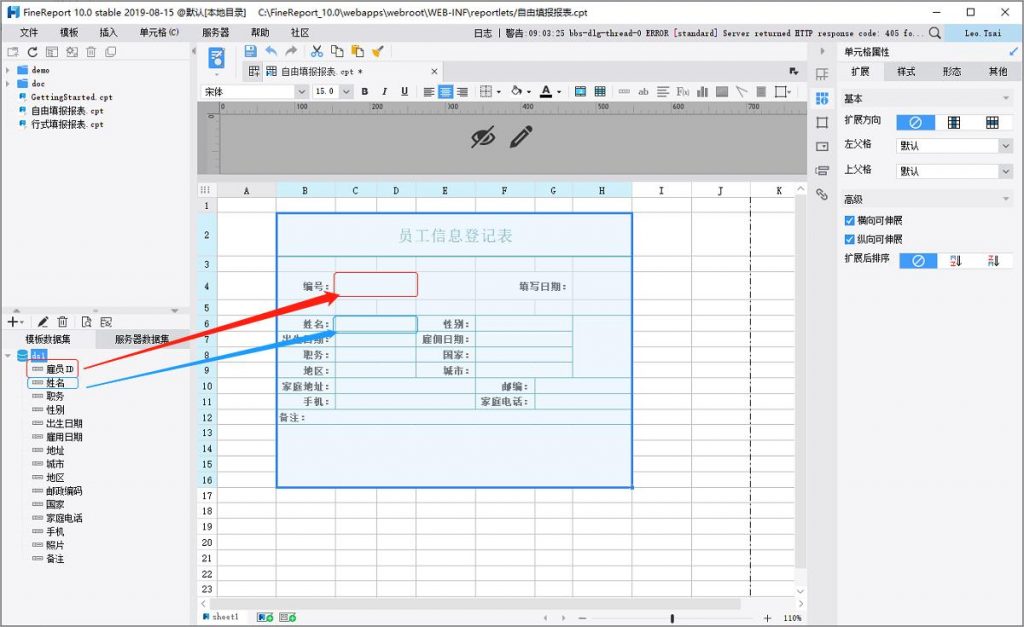This screenshot has height=627, width=1024.
Task: Toggle italic formatting
Action: coord(385,91)
